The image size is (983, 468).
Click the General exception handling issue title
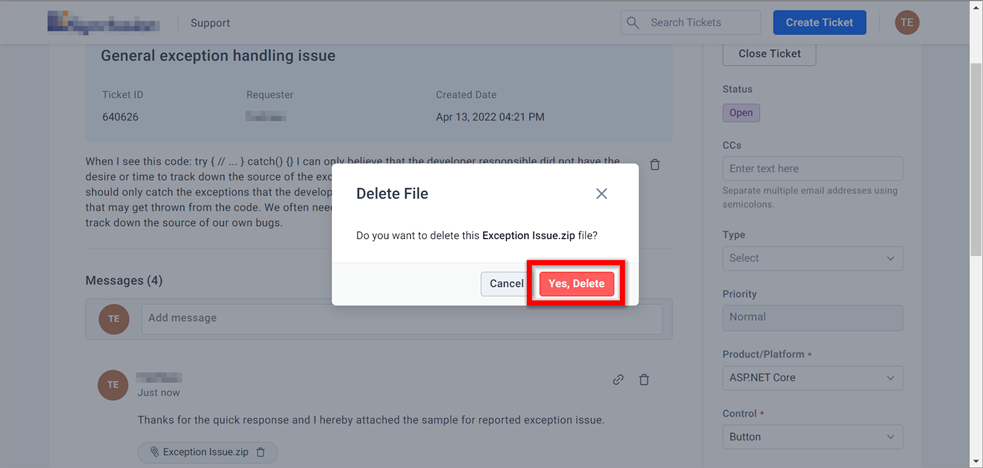click(218, 56)
